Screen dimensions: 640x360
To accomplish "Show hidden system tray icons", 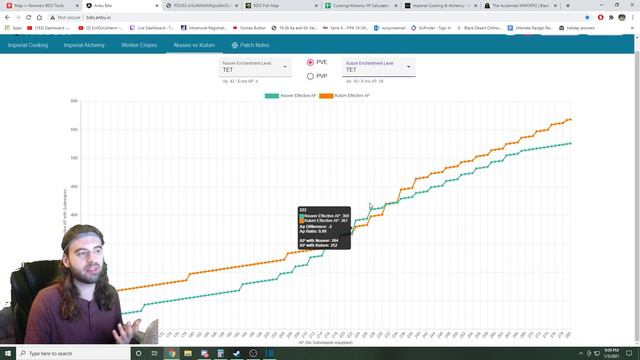I will point(581,353).
